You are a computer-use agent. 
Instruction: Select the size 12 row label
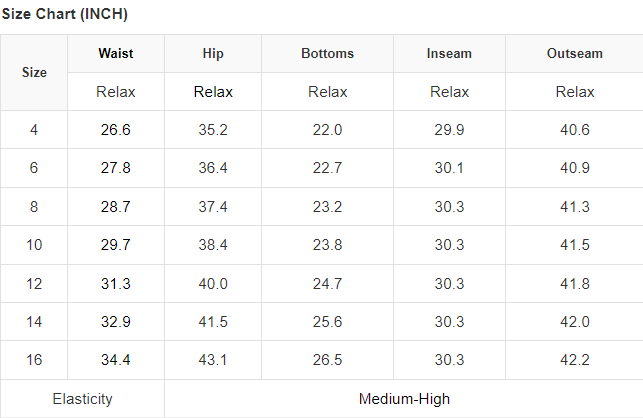[x=34, y=284]
